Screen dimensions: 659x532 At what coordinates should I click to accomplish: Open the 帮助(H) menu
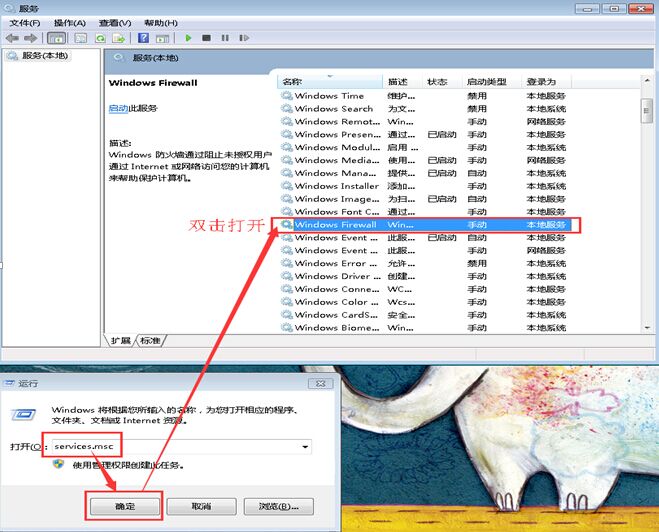tap(161, 23)
